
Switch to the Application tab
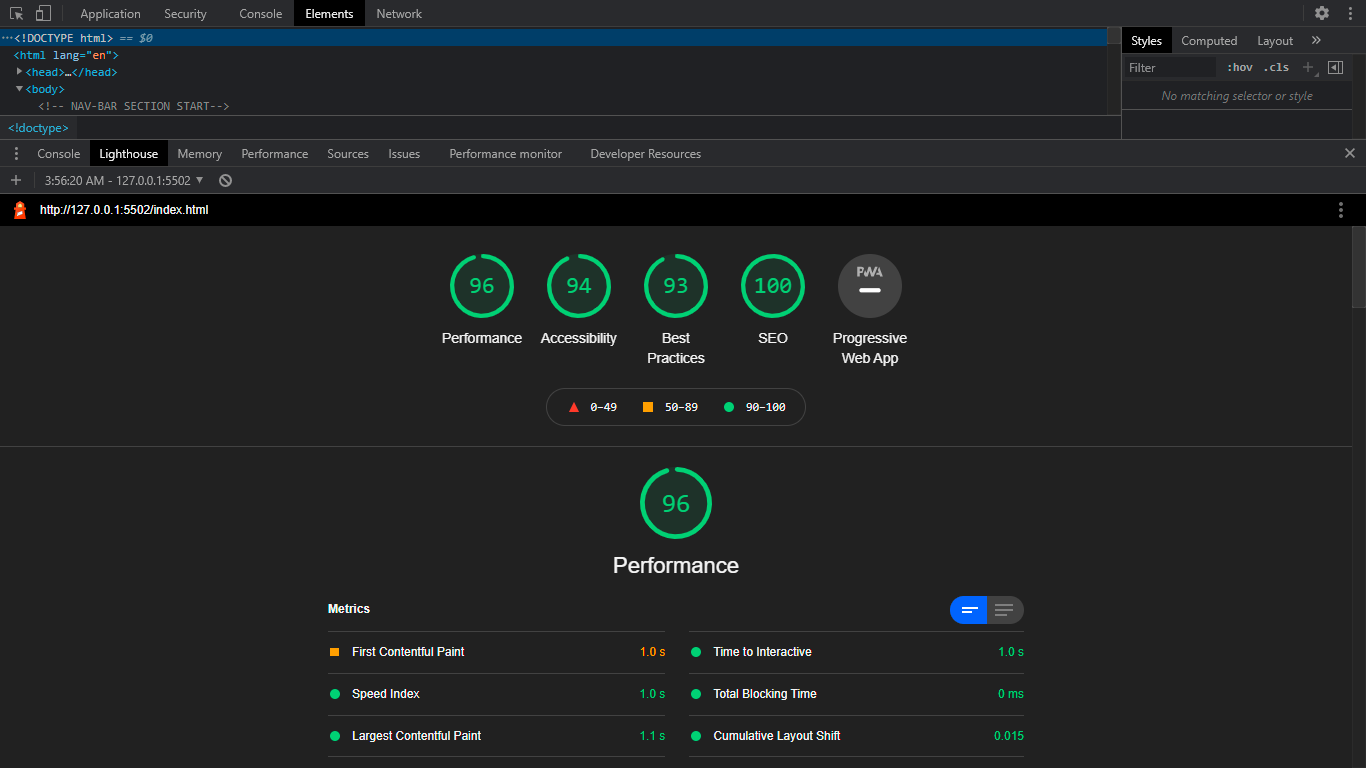pyautogui.click(x=110, y=13)
